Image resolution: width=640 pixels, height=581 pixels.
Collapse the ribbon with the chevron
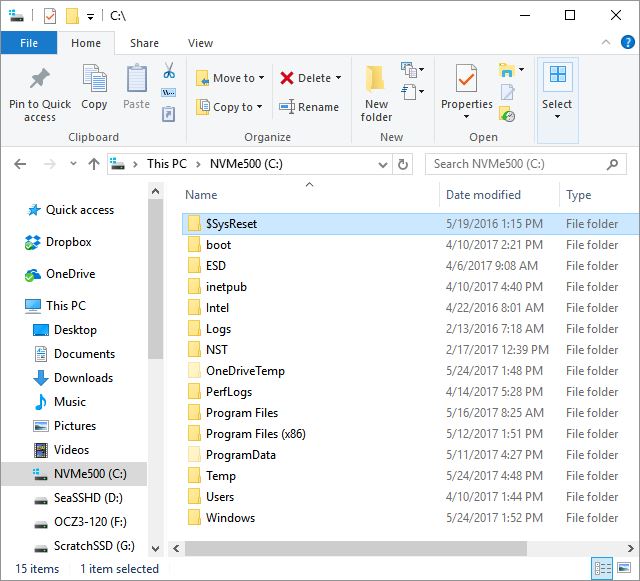point(606,42)
